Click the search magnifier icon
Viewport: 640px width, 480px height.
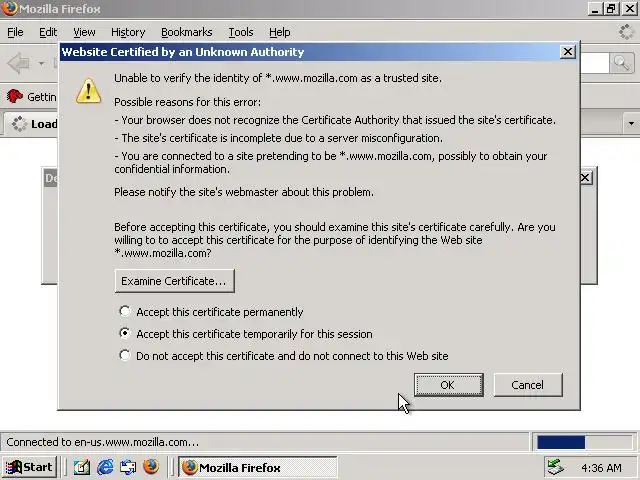[x=622, y=63]
